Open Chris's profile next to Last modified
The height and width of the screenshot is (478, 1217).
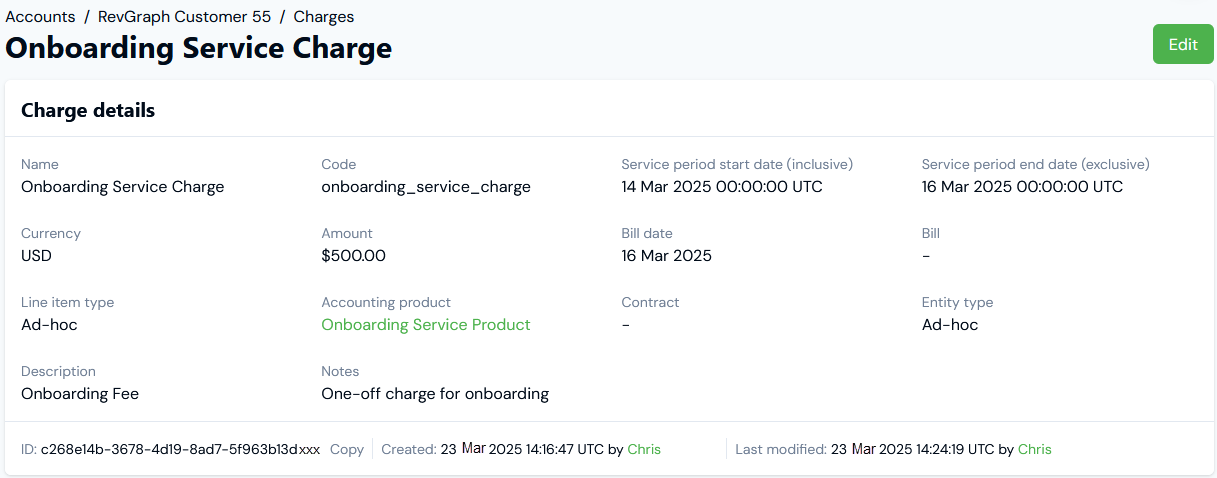[x=1034, y=450]
